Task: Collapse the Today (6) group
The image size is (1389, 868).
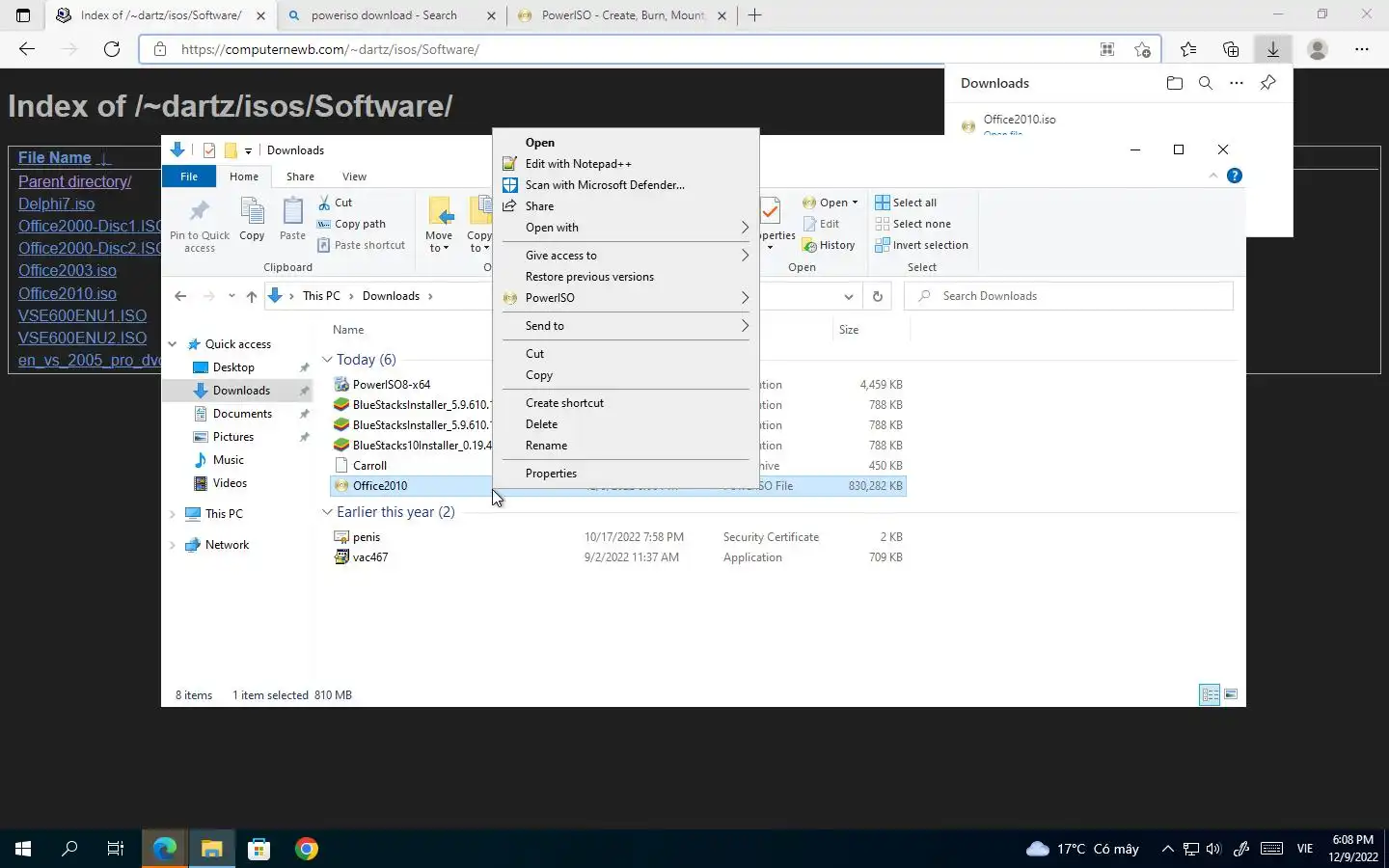Action: pyautogui.click(x=327, y=360)
